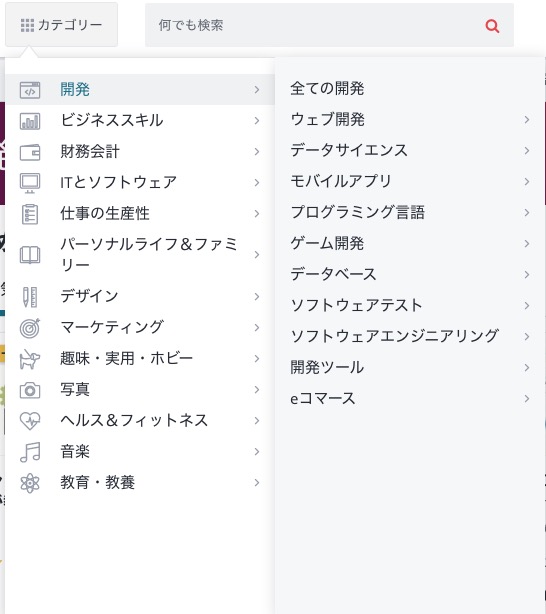546x614 pixels.
Task: Open the 全ての開発 link
Action: 327,88
